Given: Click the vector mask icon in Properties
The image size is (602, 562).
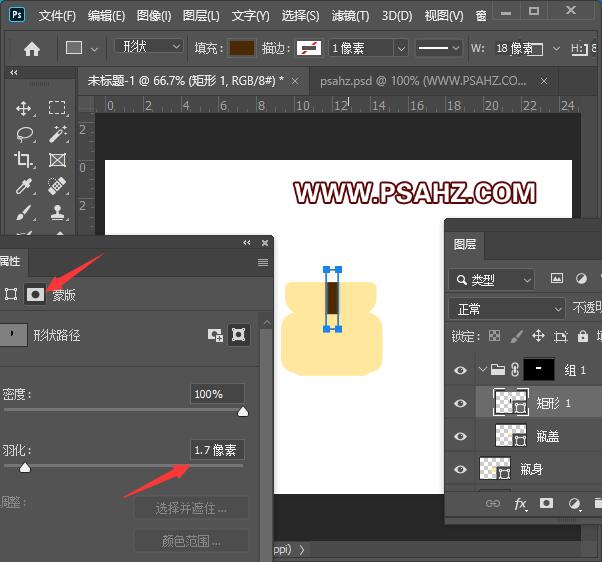Looking at the screenshot, I should [x=238, y=335].
